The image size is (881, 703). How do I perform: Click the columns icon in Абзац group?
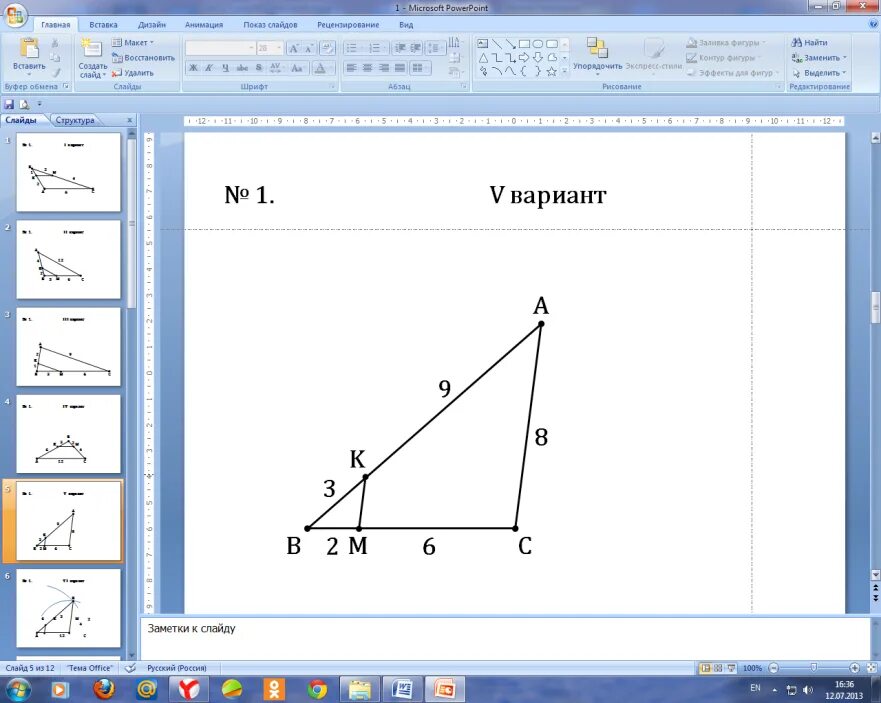click(419, 68)
